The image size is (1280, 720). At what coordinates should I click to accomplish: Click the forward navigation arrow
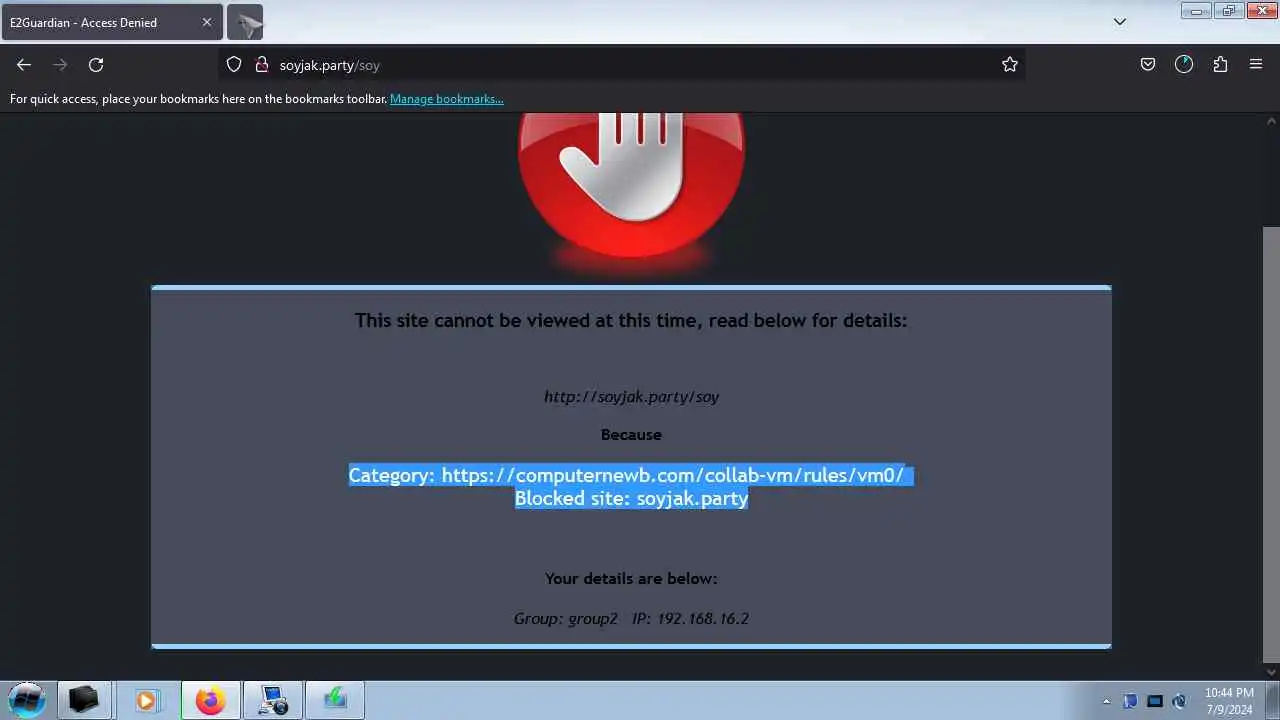point(60,65)
